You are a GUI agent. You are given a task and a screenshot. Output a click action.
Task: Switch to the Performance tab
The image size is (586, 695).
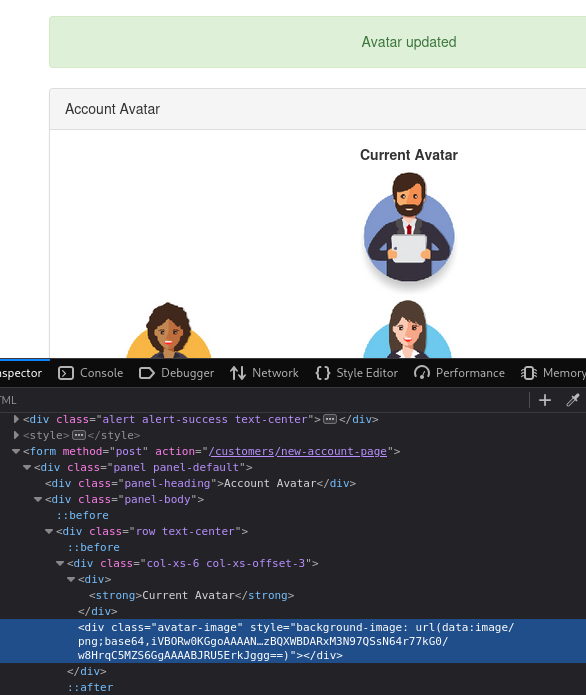tap(459, 373)
